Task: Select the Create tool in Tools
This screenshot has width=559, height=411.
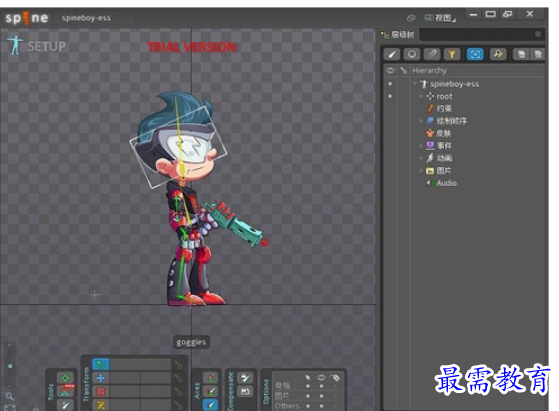Action: coord(66,405)
